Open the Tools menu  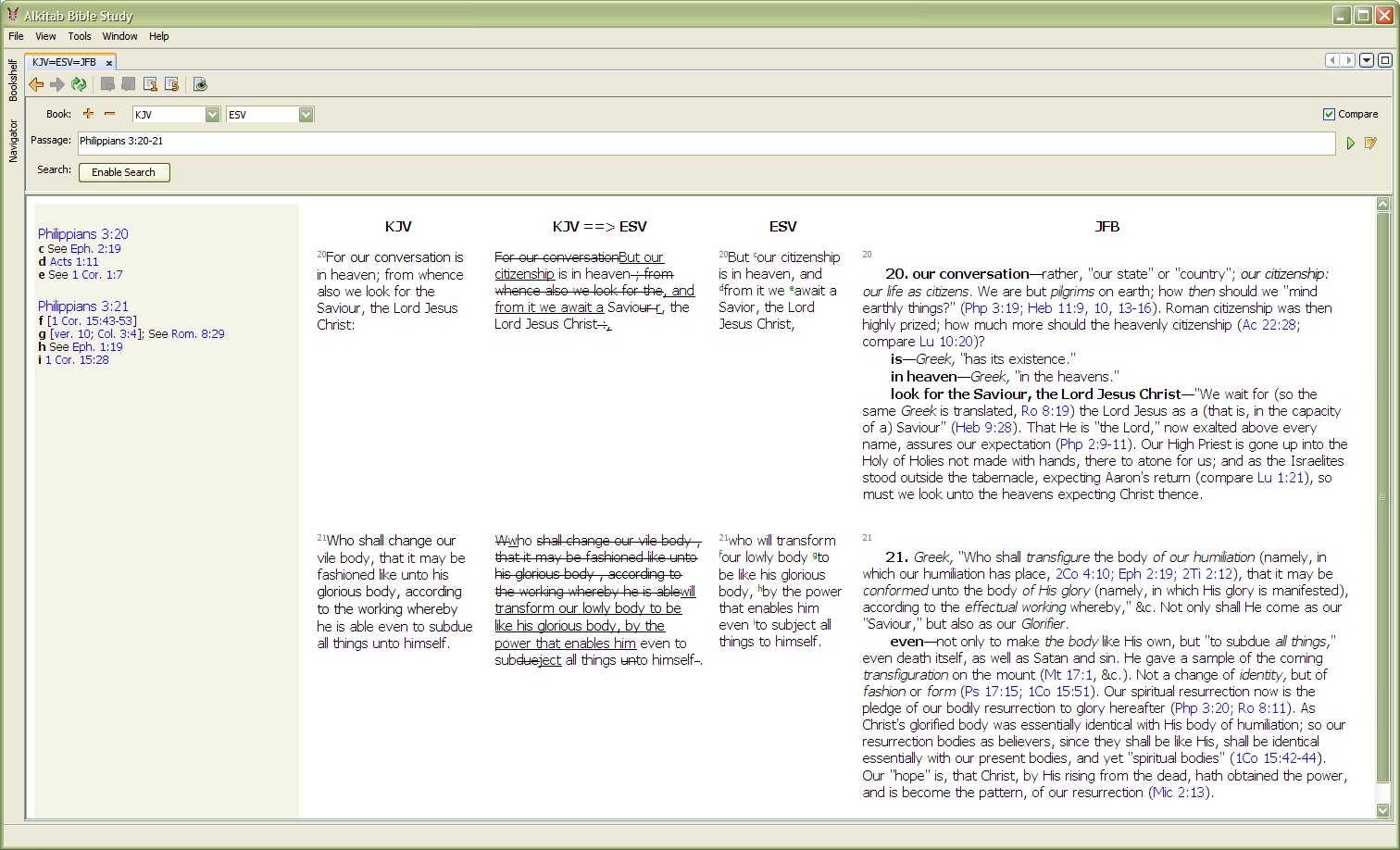[79, 36]
